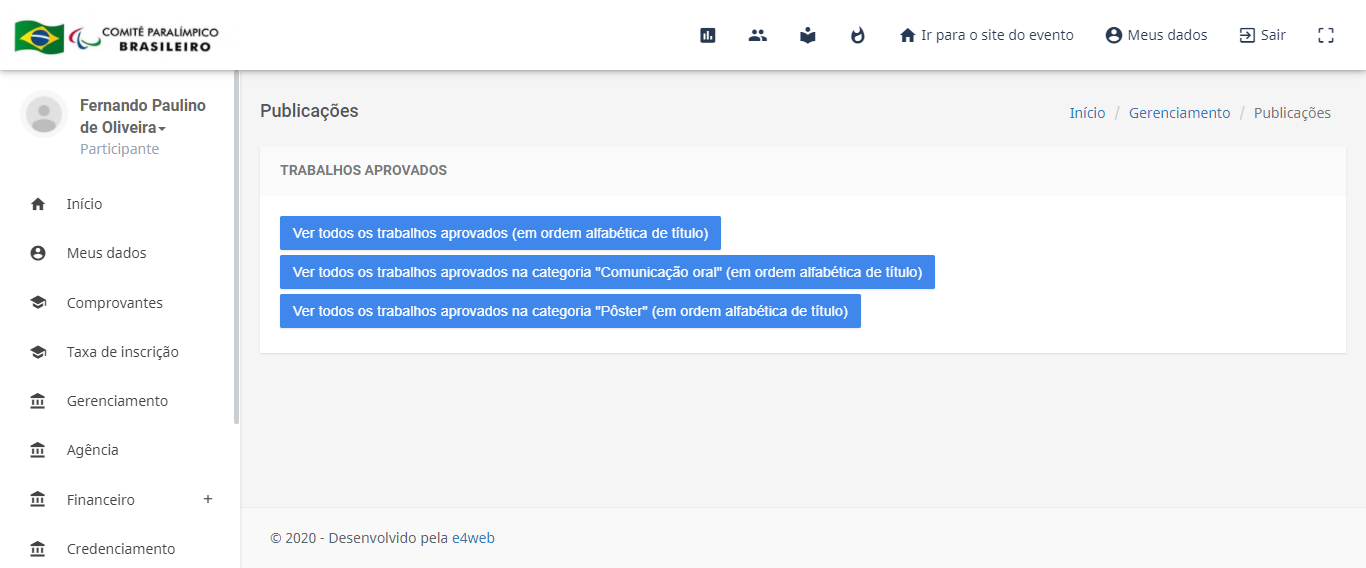
Task: View approved works in "Comunicação oral" category
Action: click(607, 272)
